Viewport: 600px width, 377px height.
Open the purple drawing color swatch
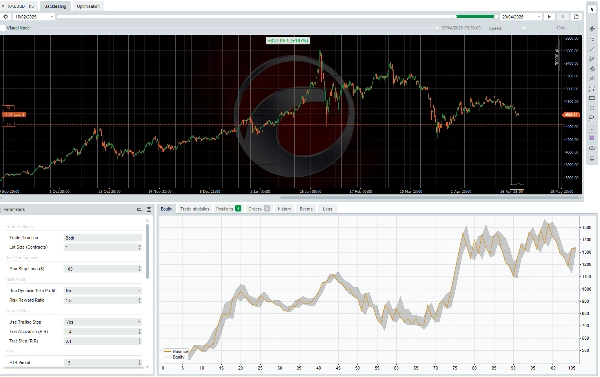click(x=592, y=138)
